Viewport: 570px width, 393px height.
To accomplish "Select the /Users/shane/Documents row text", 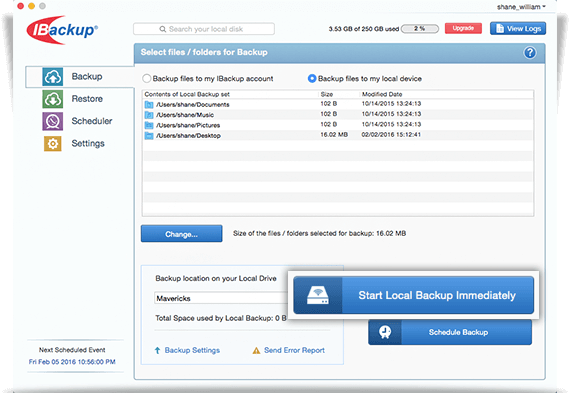I will [193, 105].
